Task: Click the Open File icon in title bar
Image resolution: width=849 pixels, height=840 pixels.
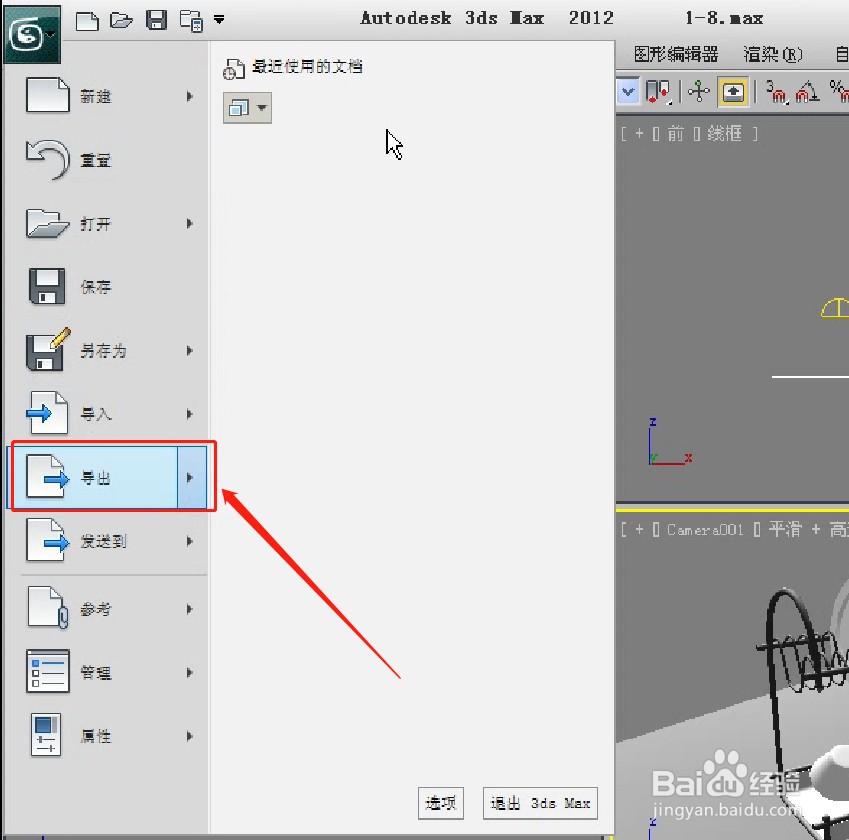Action: (121, 21)
